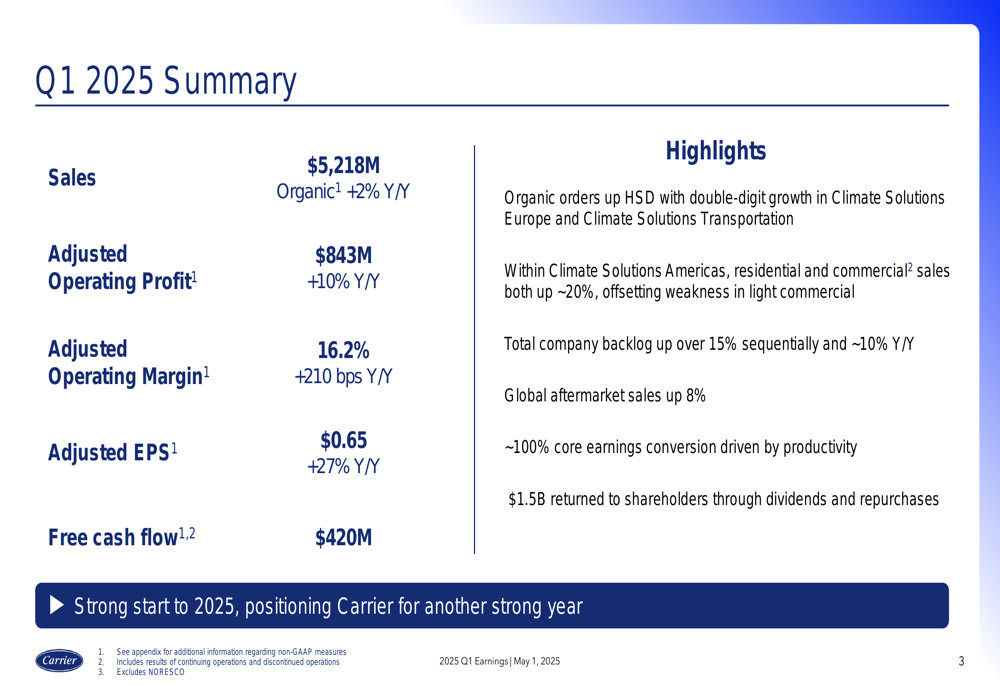Select the '$5,218M' sales figure
Image resolution: width=1000 pixels, height=685 pixels.
click(x=343, y=165)
